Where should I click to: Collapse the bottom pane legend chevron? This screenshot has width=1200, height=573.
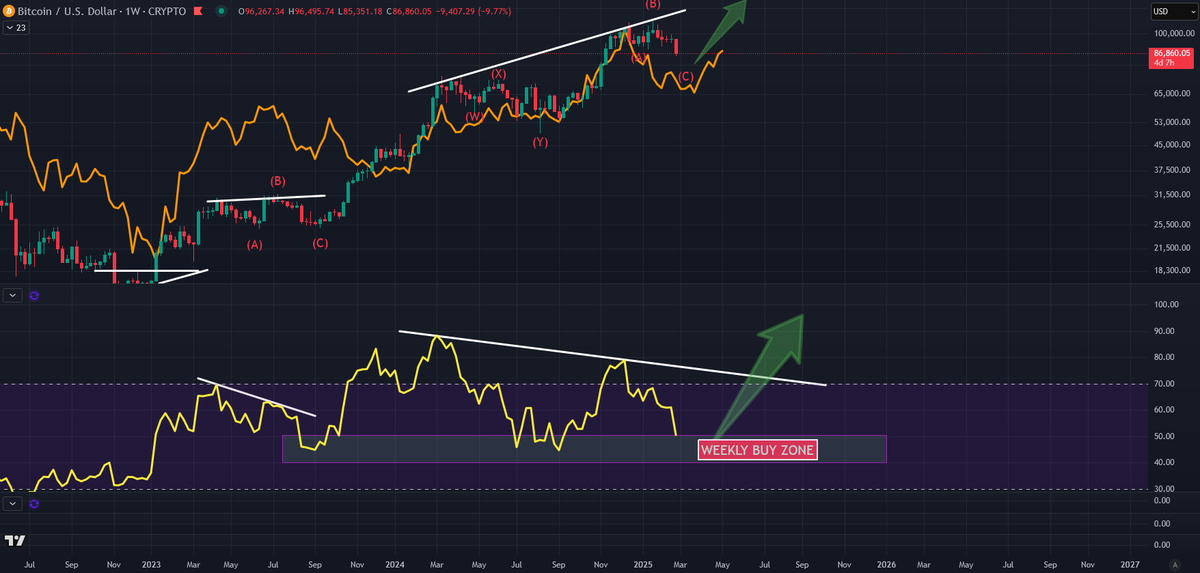(12, 505)
